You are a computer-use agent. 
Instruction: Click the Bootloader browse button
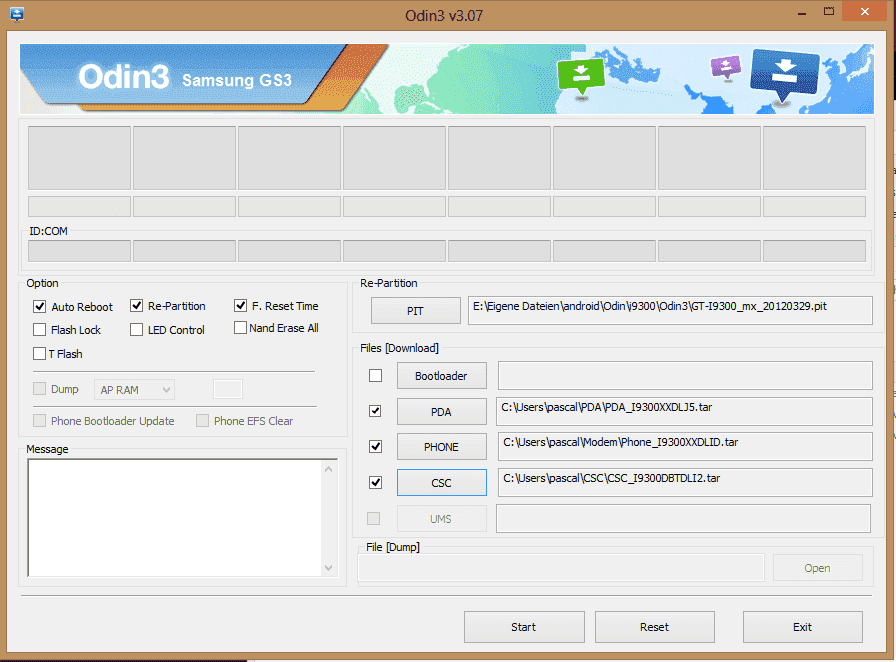[442, 376]
